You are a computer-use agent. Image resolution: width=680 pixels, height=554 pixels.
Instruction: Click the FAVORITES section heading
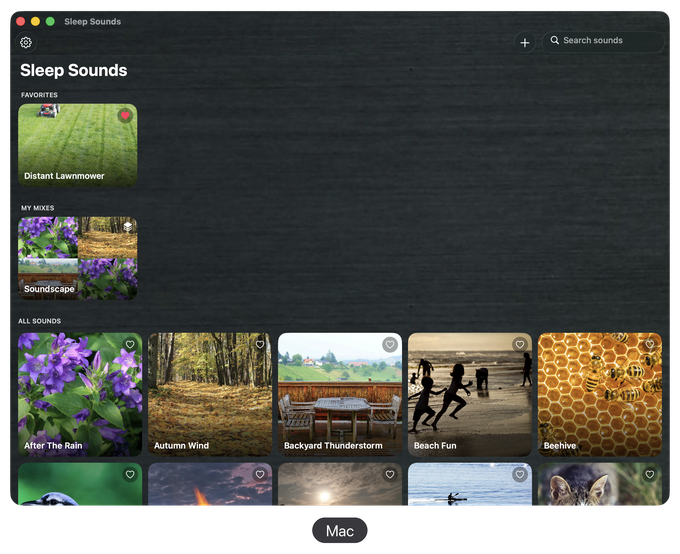39,95
